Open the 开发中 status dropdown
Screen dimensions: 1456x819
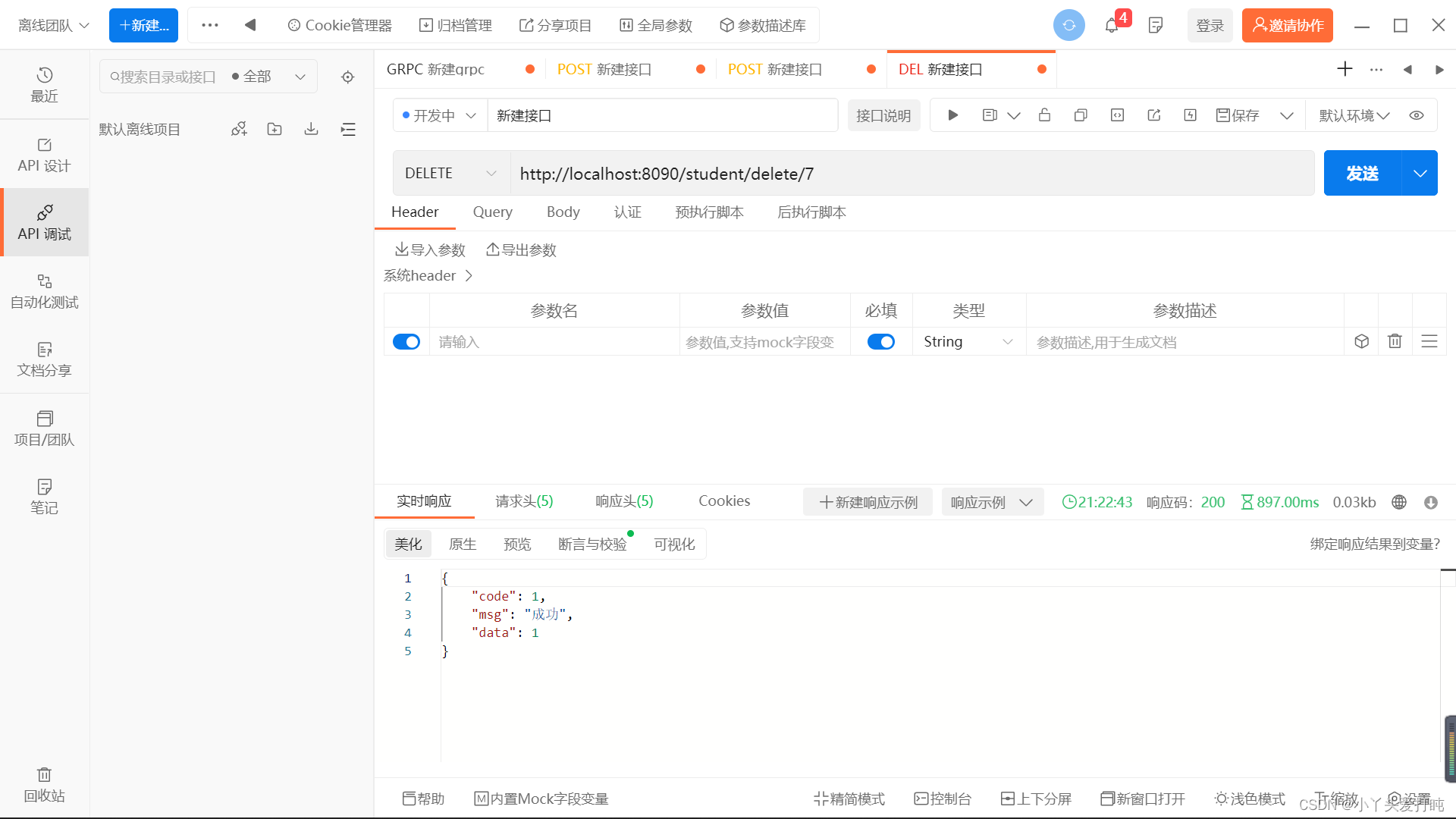point(440,115)
